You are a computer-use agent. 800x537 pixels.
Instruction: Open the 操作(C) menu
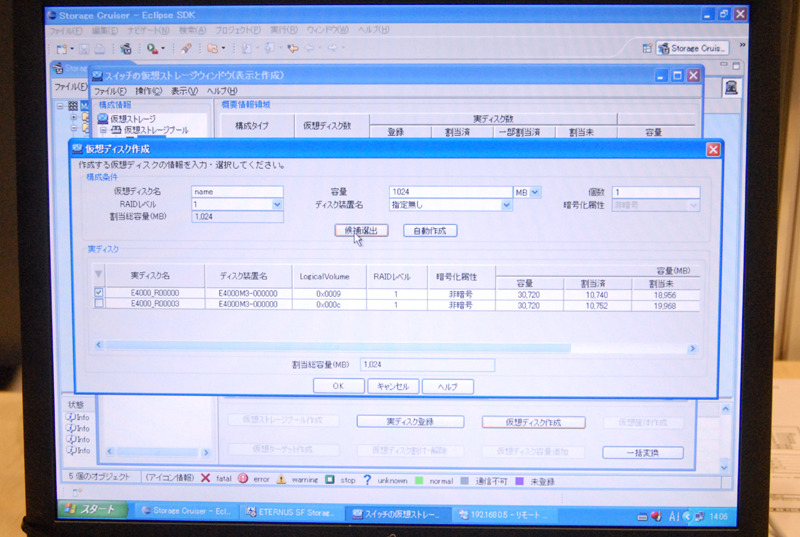tap(148, 91)
